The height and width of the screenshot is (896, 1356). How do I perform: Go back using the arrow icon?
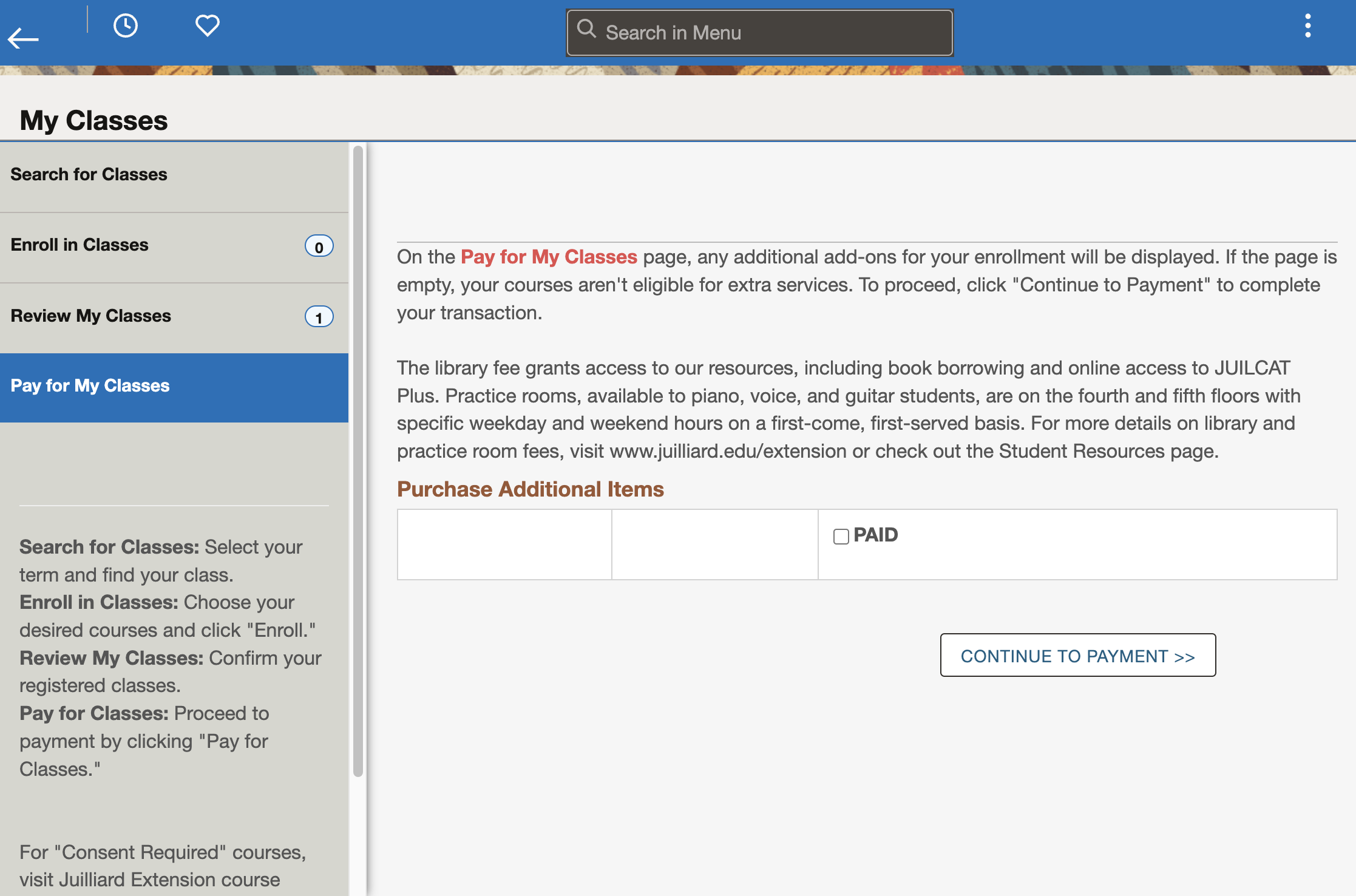23,39
